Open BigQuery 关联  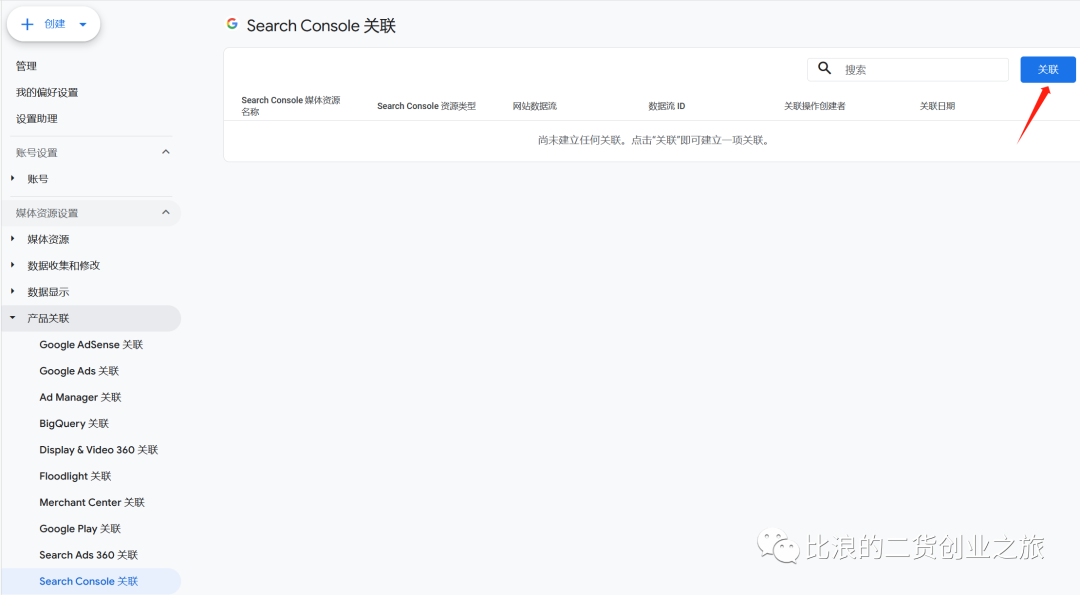point(74,424)
